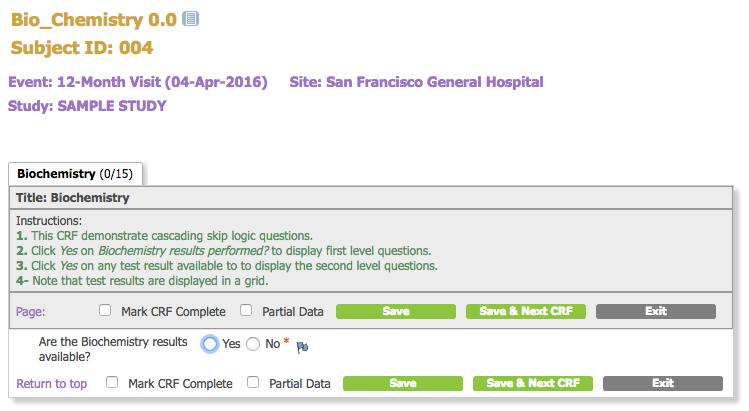Toggle the lower Partial Data checkbox
The image size is (749, 411).
pos(252,383)
